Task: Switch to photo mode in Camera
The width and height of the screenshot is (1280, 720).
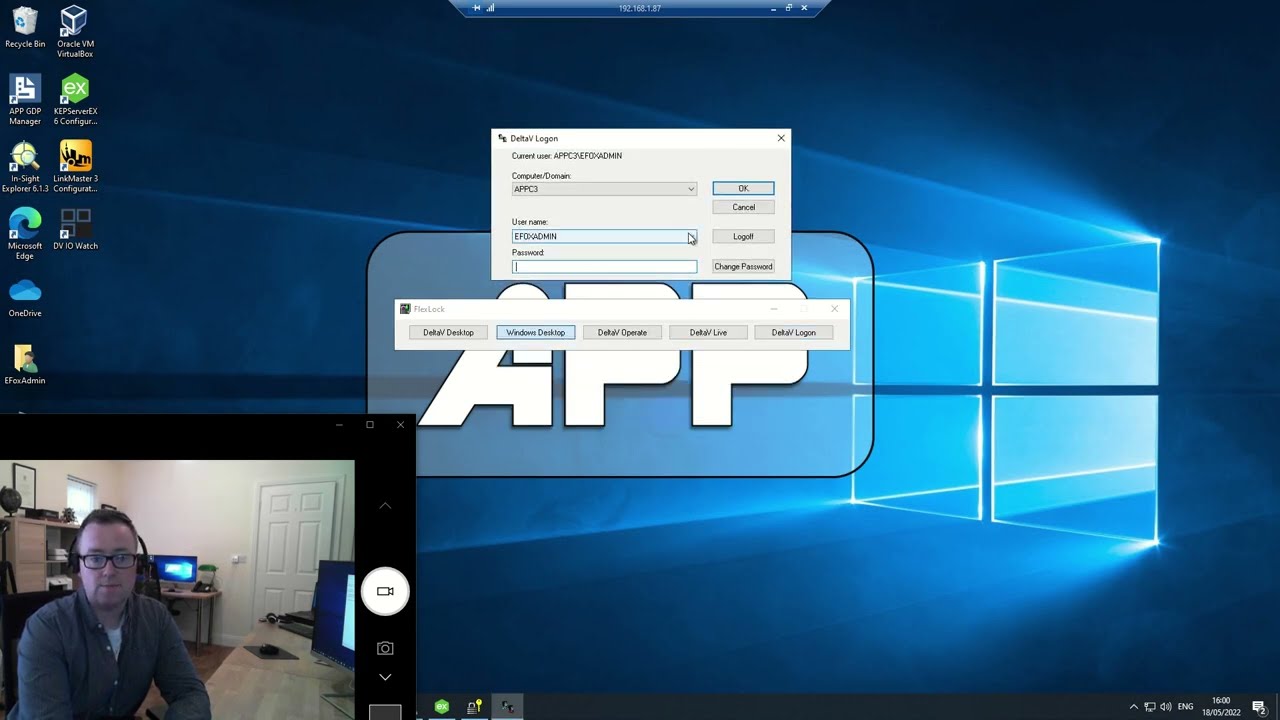Action: click(385, 649)
